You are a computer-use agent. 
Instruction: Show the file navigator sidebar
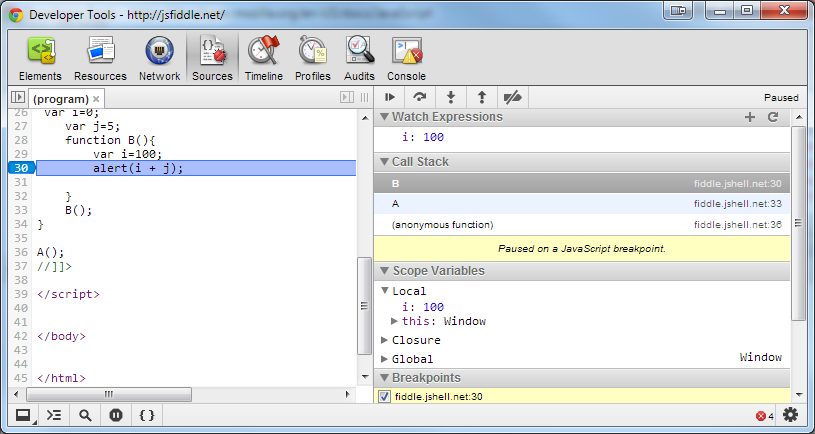click(18, 97)
